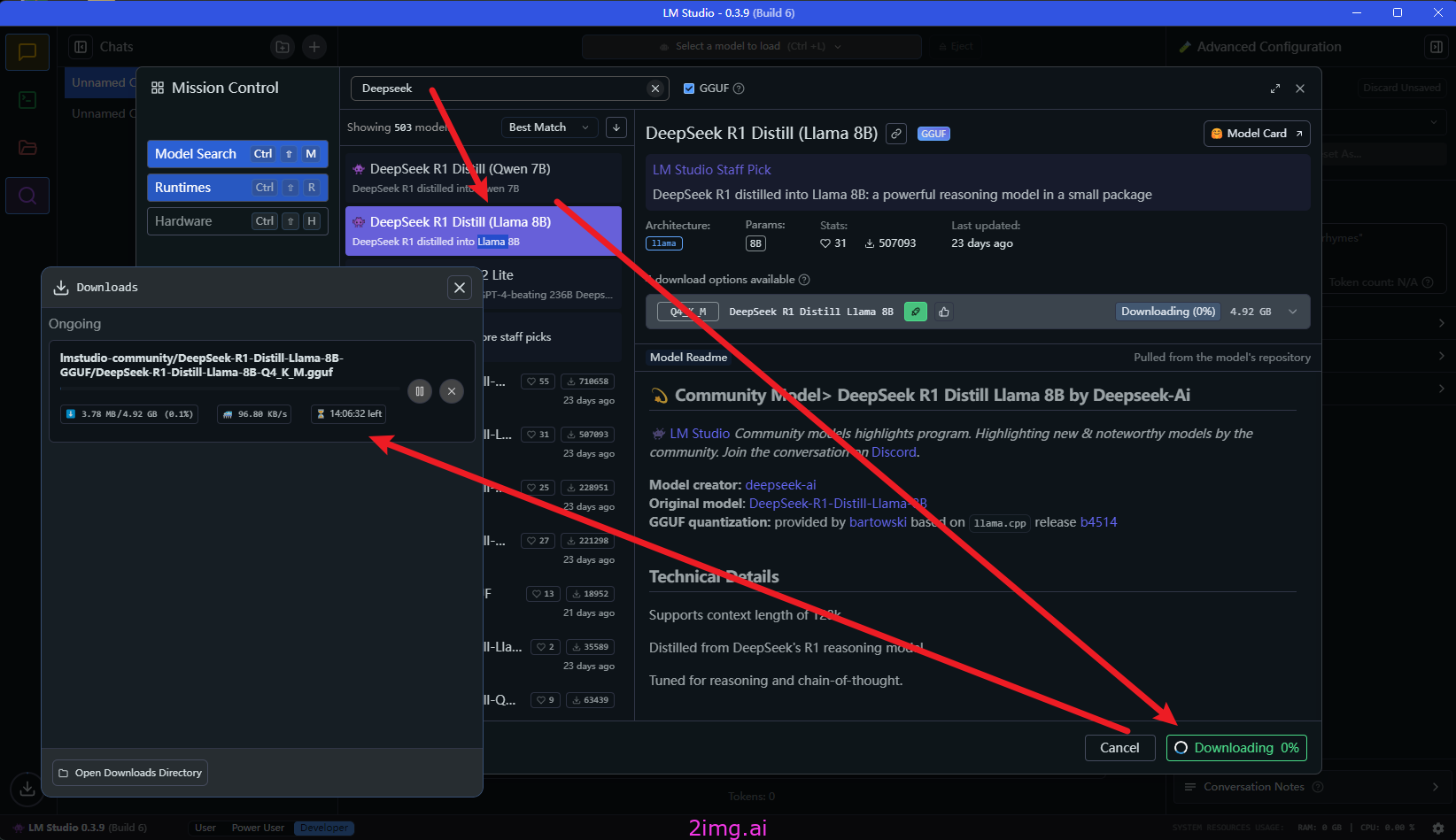The height and width of the screenshot is (840, 1456).
Task: Click the 3.78 MB/4.92 GB progress label
Action: [x=129, y=413]
